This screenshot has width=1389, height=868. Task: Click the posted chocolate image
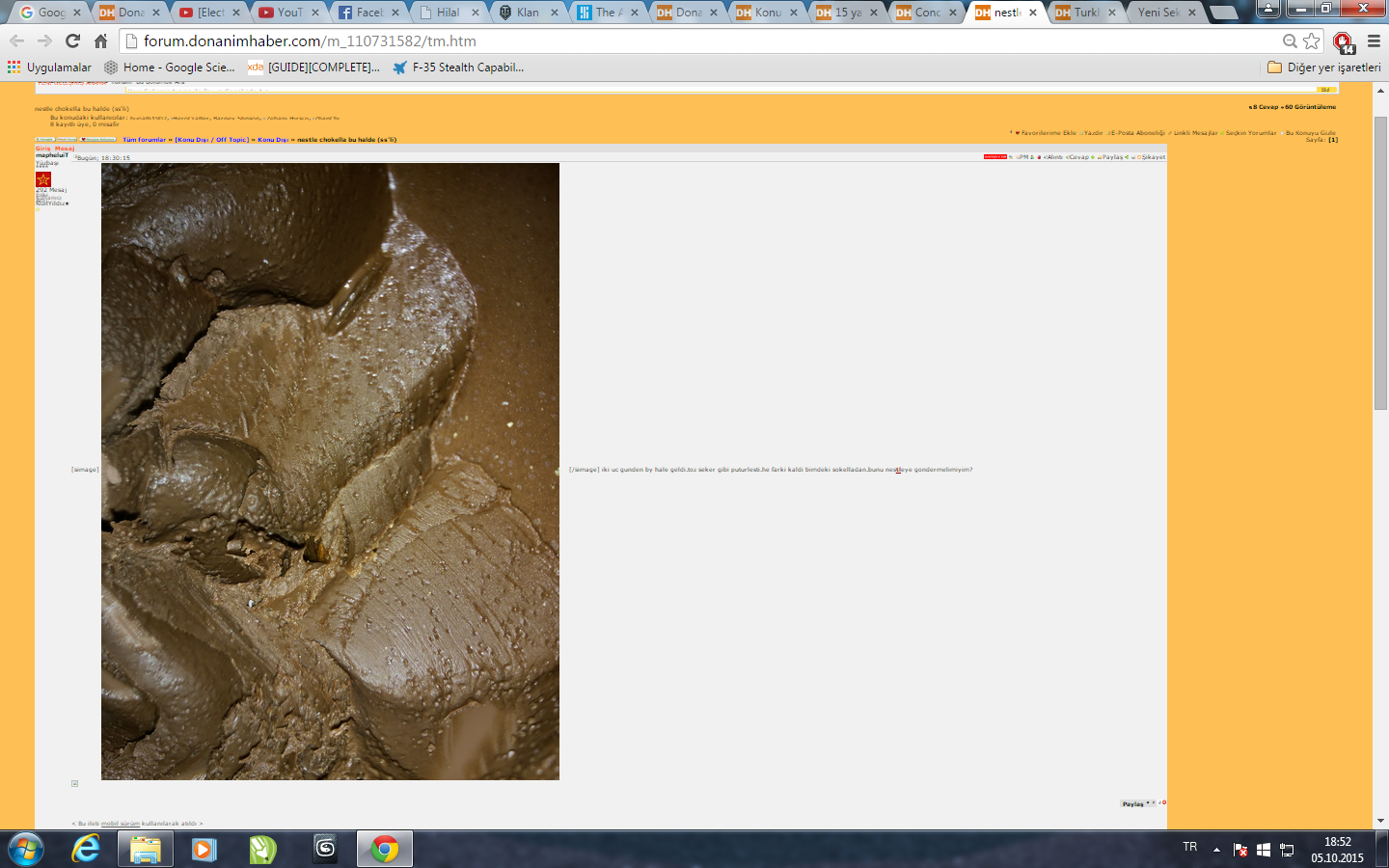[330, 471]
